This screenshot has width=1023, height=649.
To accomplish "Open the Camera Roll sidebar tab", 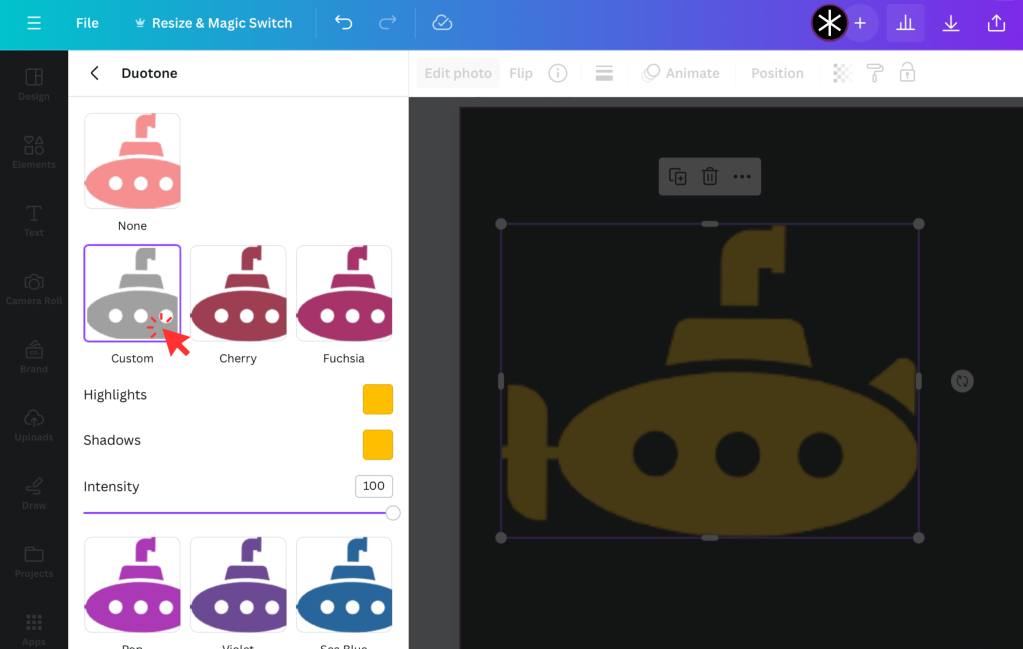I will tap(34, 289).
